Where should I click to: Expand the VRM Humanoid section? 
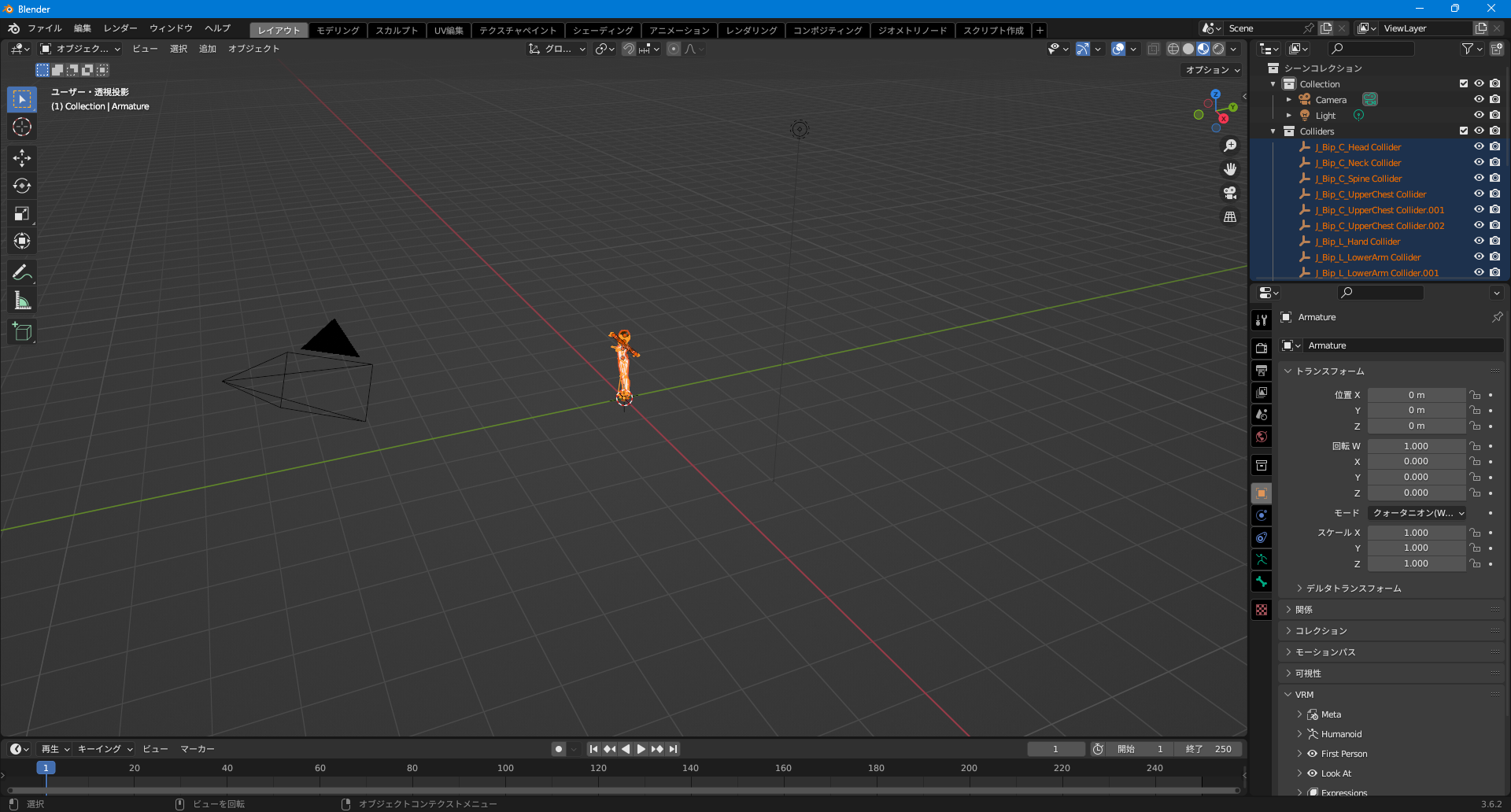[1340, 734]
